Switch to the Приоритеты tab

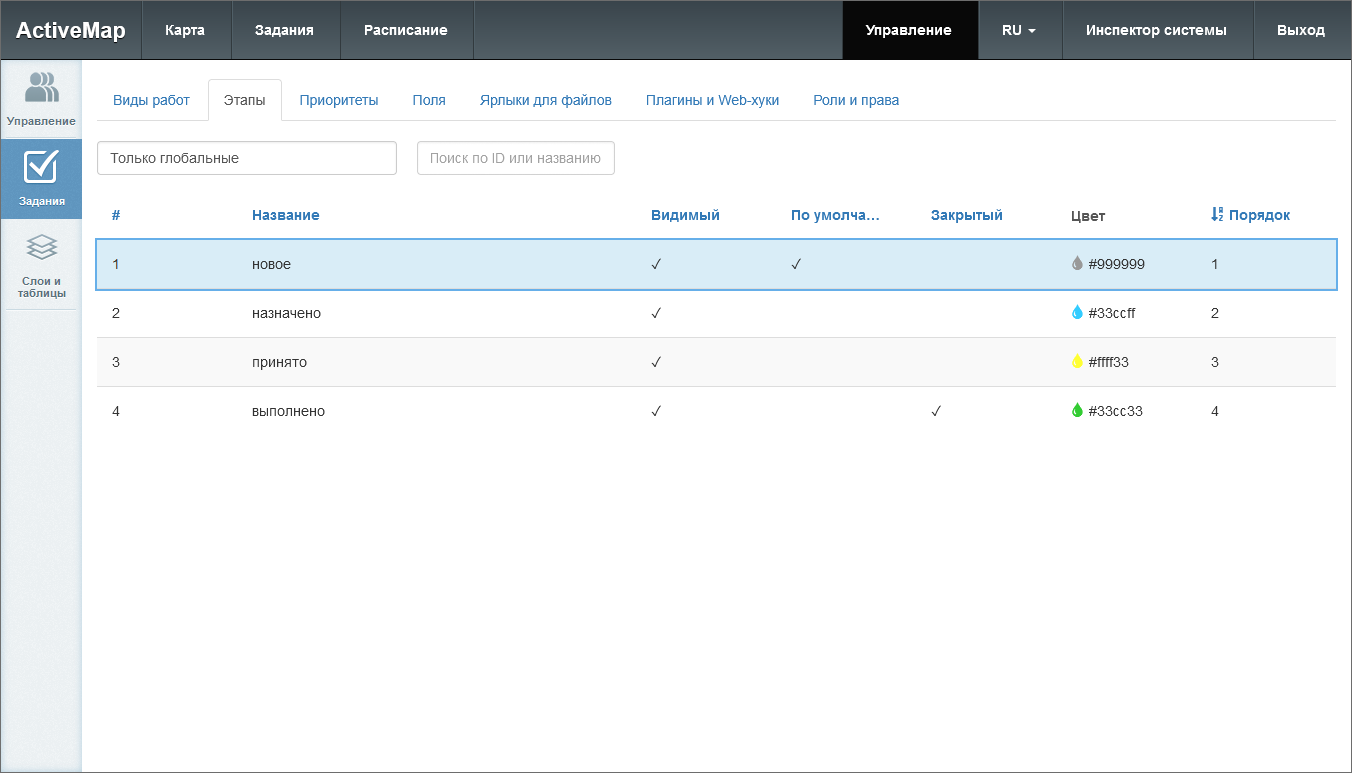[339, 100]
